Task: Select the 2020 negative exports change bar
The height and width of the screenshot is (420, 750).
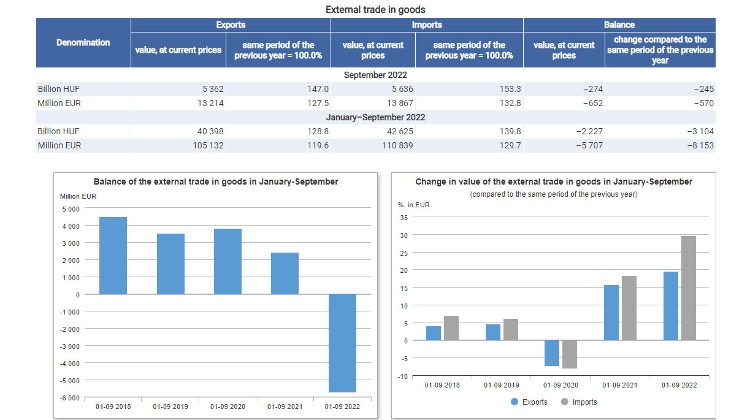Action: tap(551, 352)
